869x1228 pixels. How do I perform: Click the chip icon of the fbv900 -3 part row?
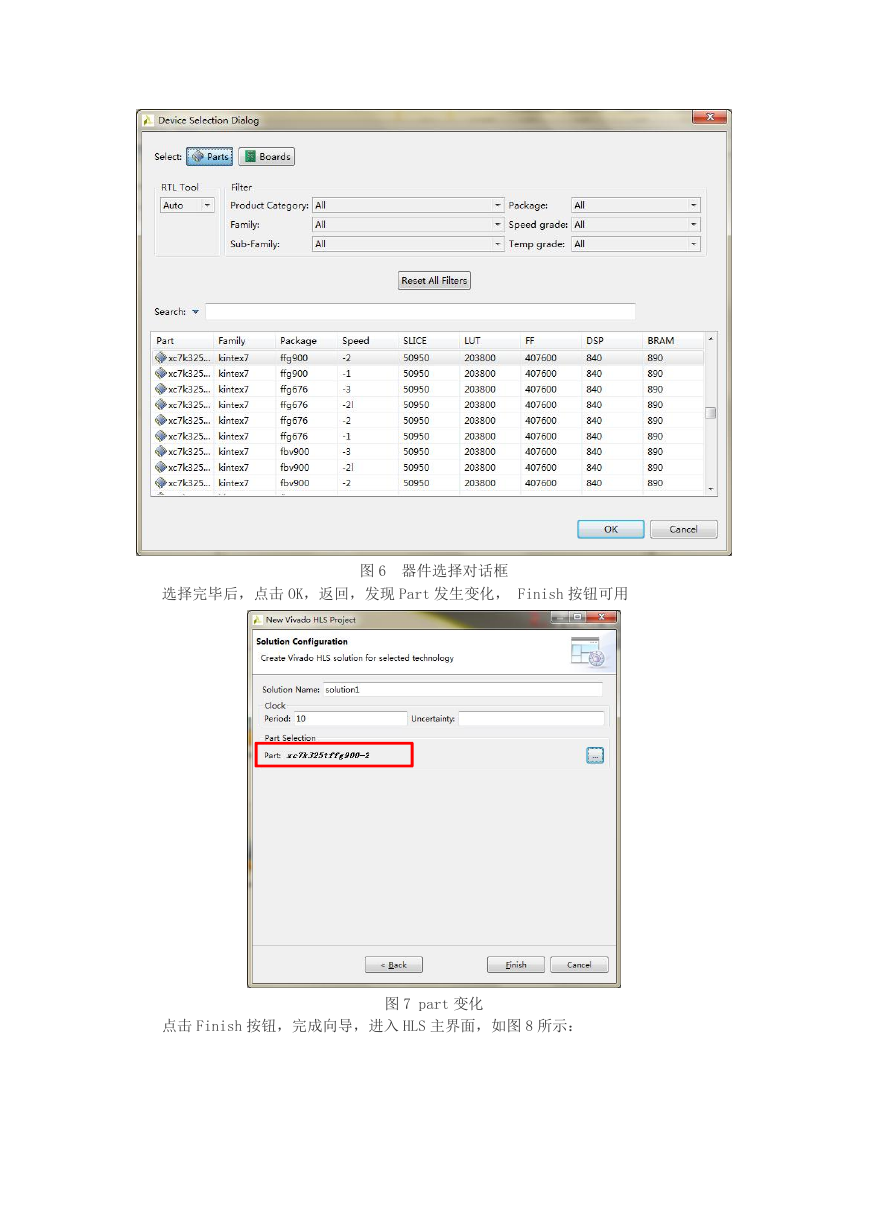point(160,452)
